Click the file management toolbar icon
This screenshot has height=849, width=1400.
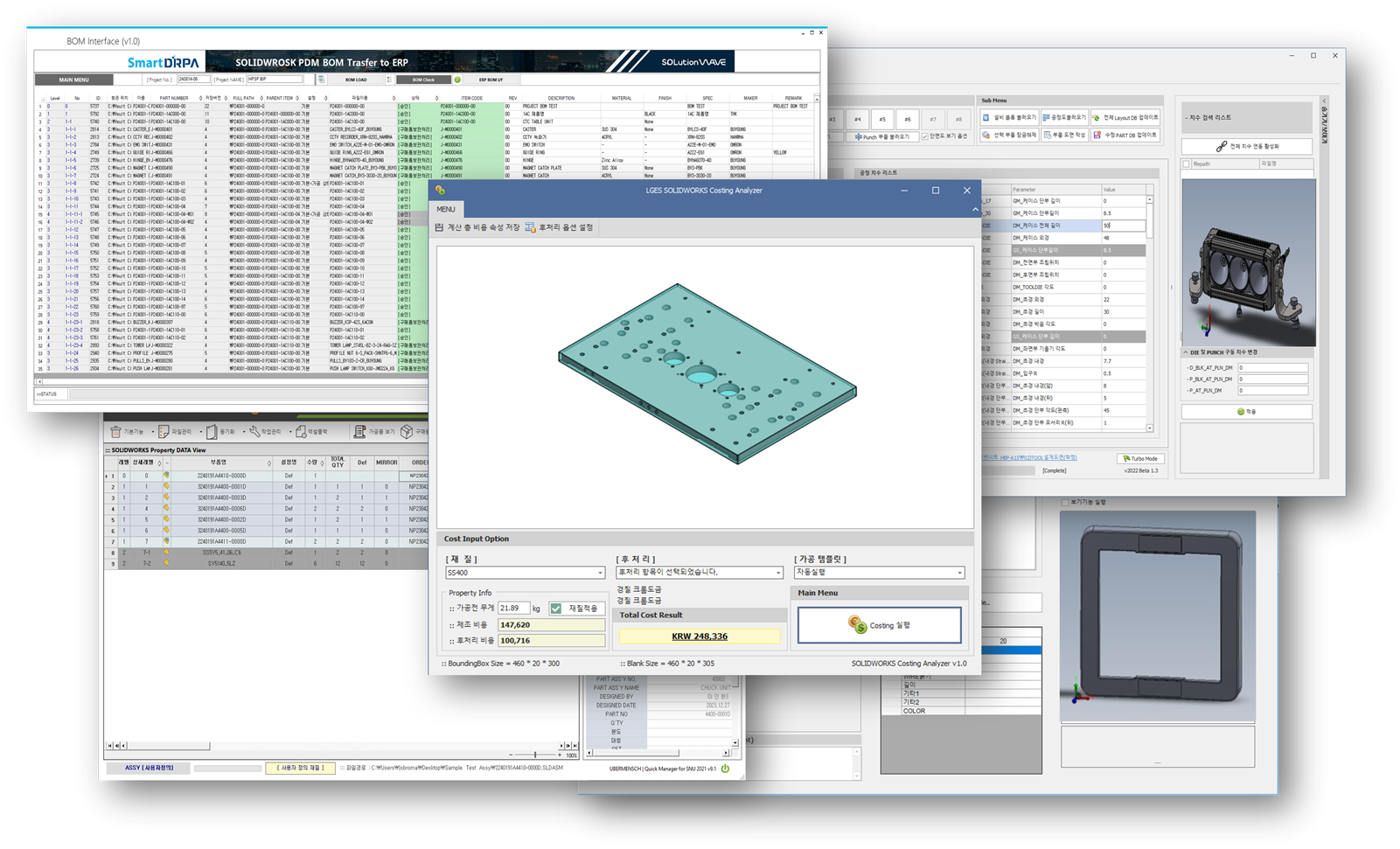pos(164,432)
